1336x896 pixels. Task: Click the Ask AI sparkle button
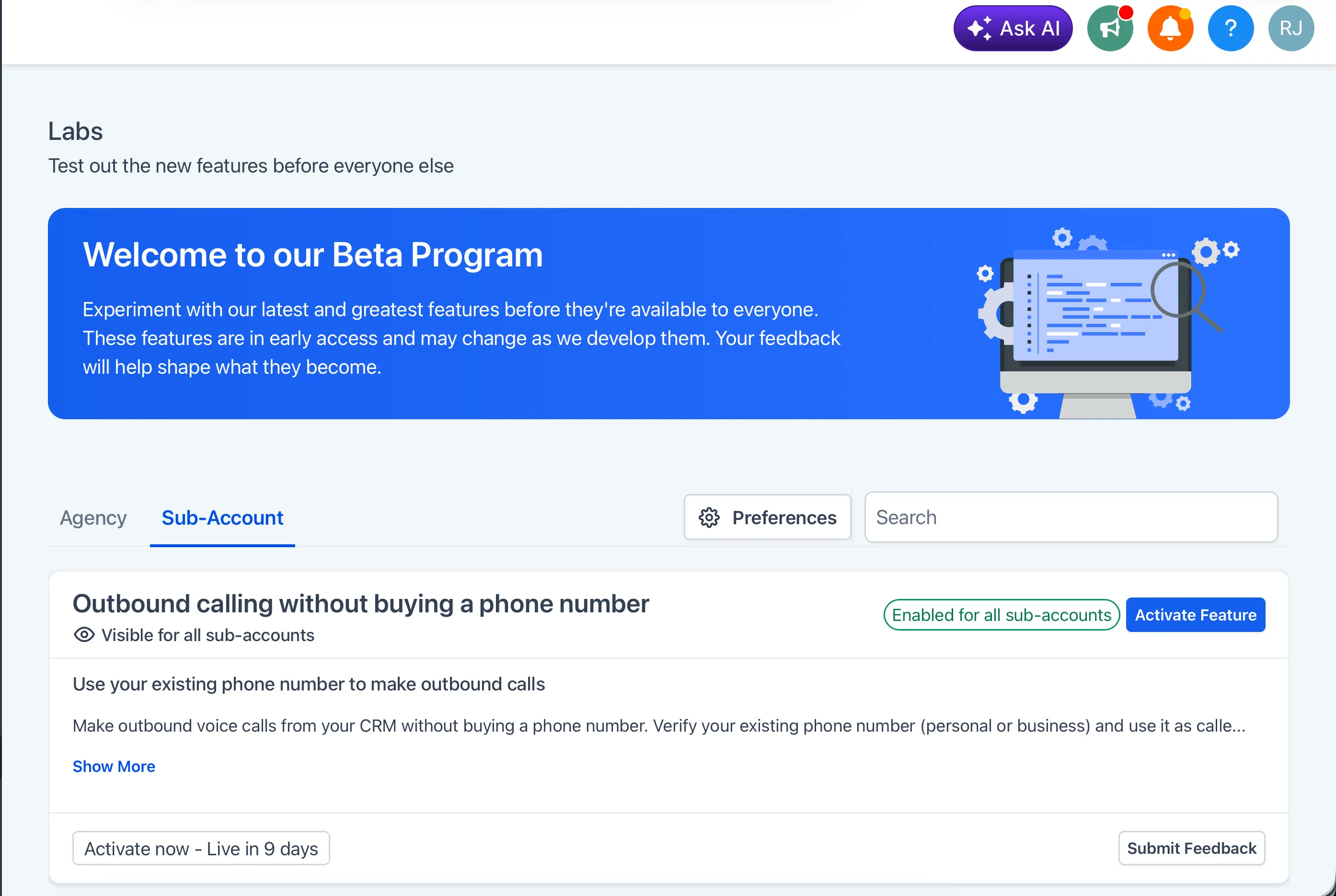[x=1013, y=29]
